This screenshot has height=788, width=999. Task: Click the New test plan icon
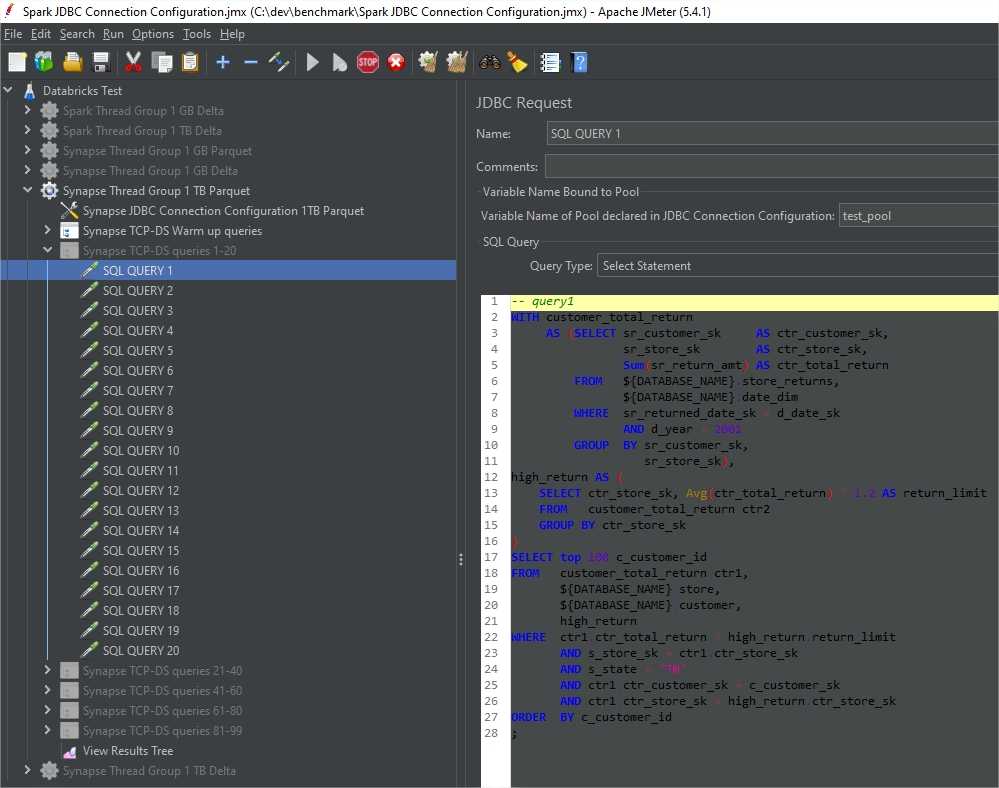click(x=17, y=62)
